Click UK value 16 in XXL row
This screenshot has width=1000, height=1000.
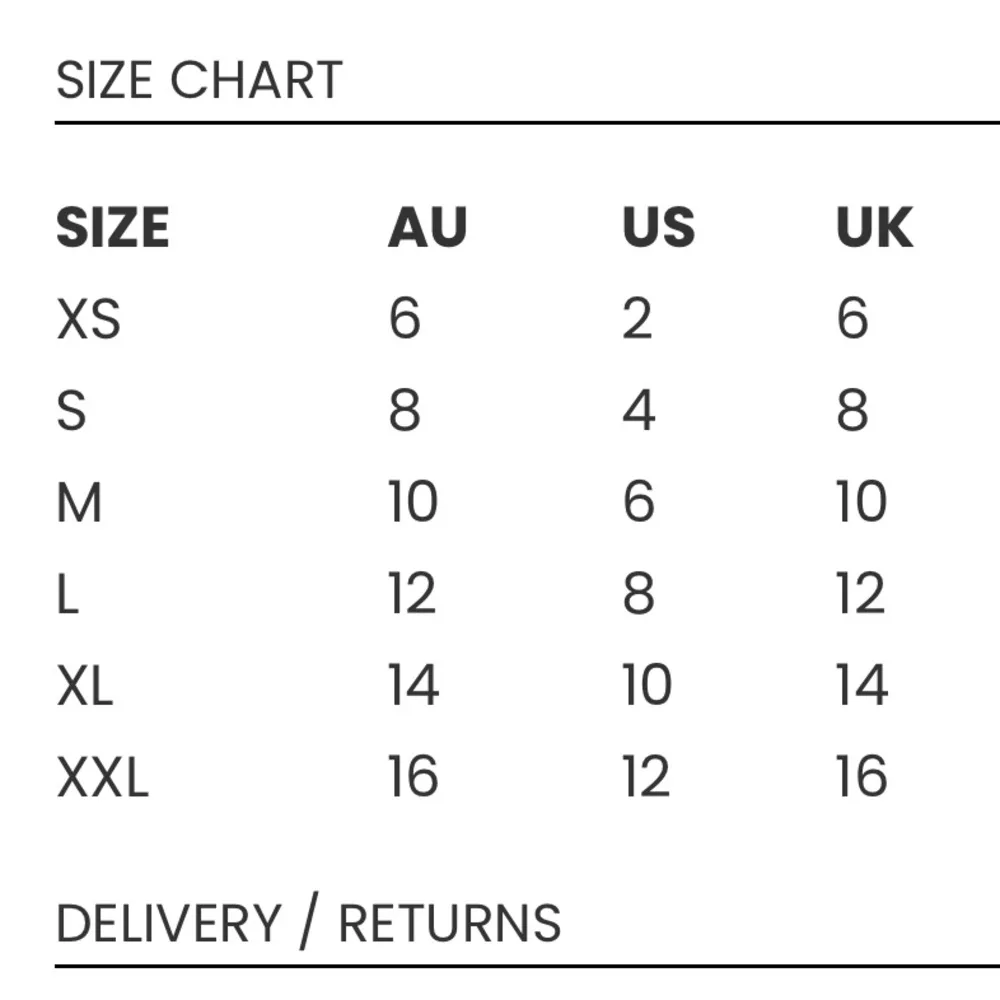(x=861, y=777)
